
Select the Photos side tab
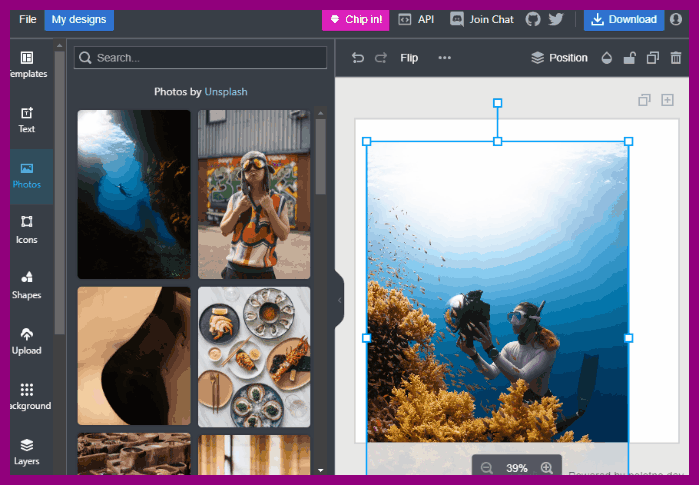coord(27,176)
